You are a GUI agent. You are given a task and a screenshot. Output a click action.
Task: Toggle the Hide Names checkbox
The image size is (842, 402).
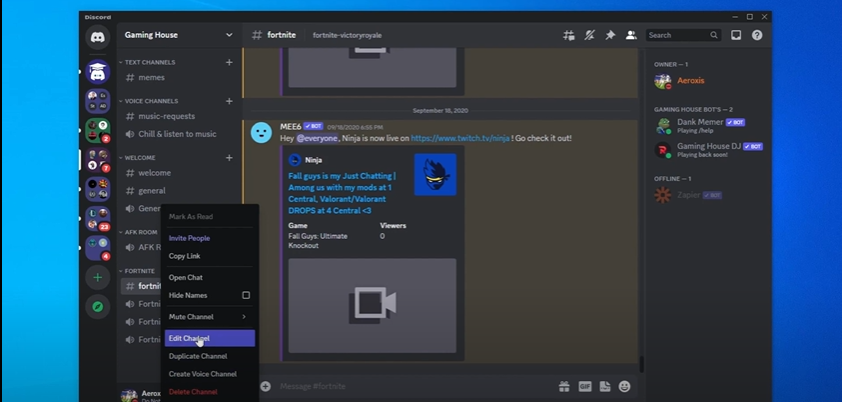point(246,295)
